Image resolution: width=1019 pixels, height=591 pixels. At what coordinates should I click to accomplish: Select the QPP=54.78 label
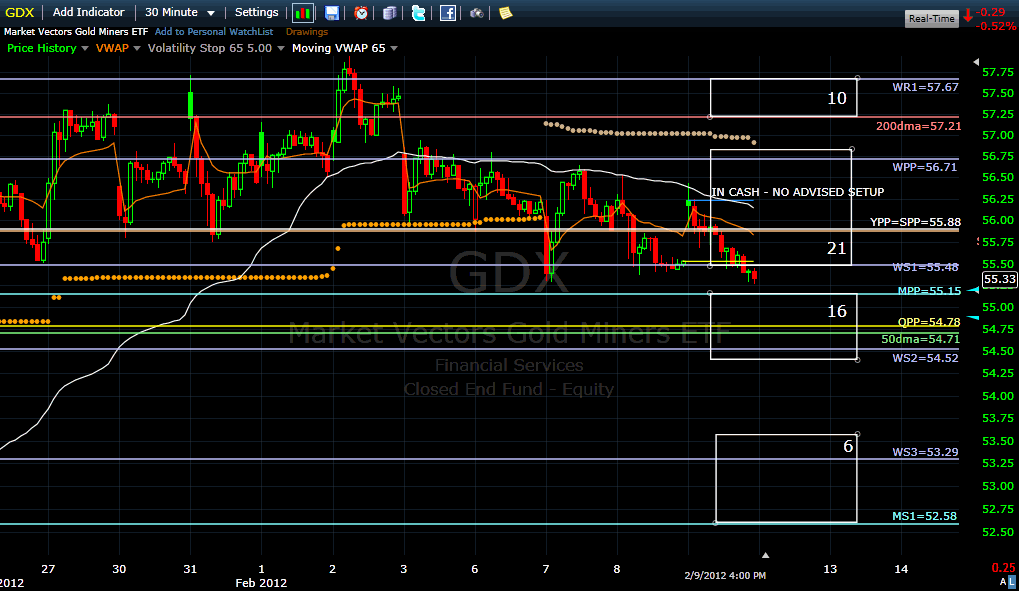point(929,322)
